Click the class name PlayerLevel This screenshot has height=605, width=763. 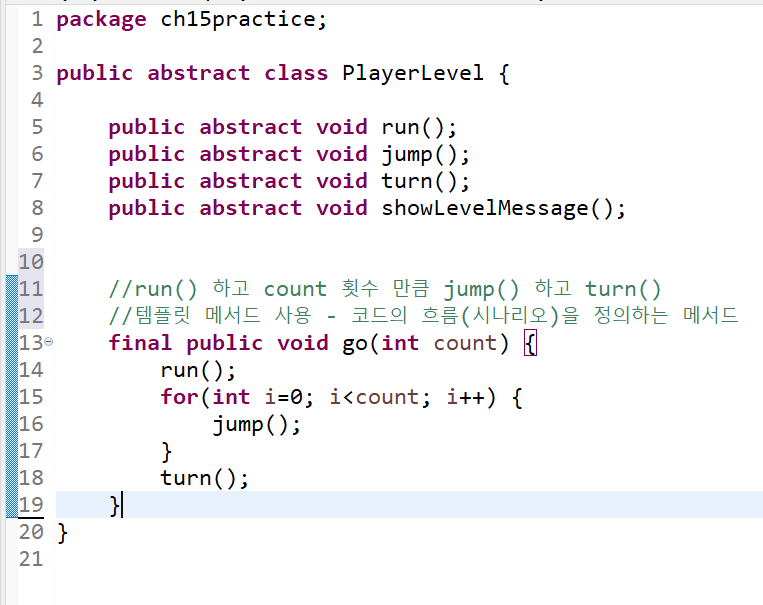[413, 73]
